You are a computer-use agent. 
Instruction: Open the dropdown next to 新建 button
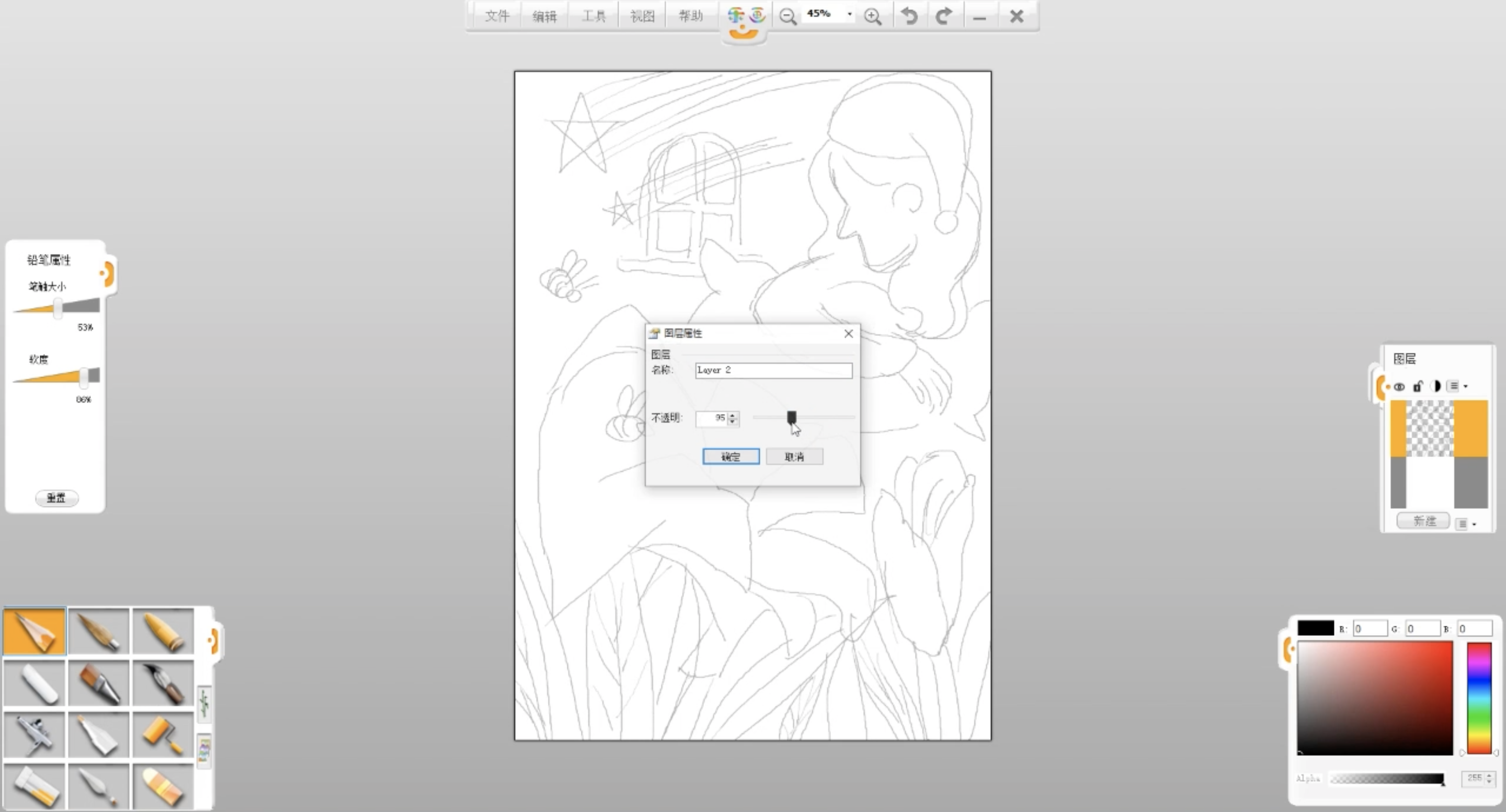click(1473, 524)
